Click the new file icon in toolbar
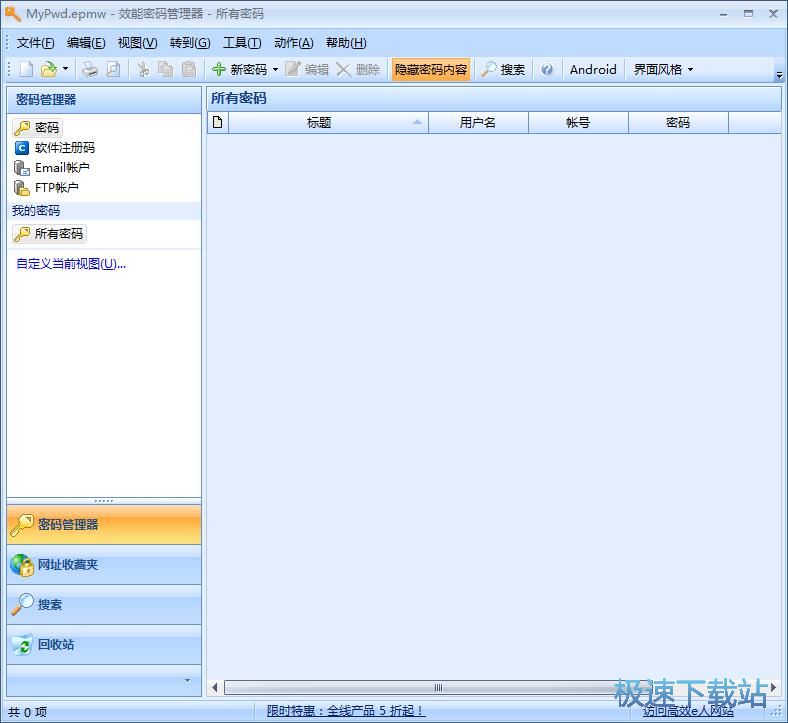 point(26,69)
